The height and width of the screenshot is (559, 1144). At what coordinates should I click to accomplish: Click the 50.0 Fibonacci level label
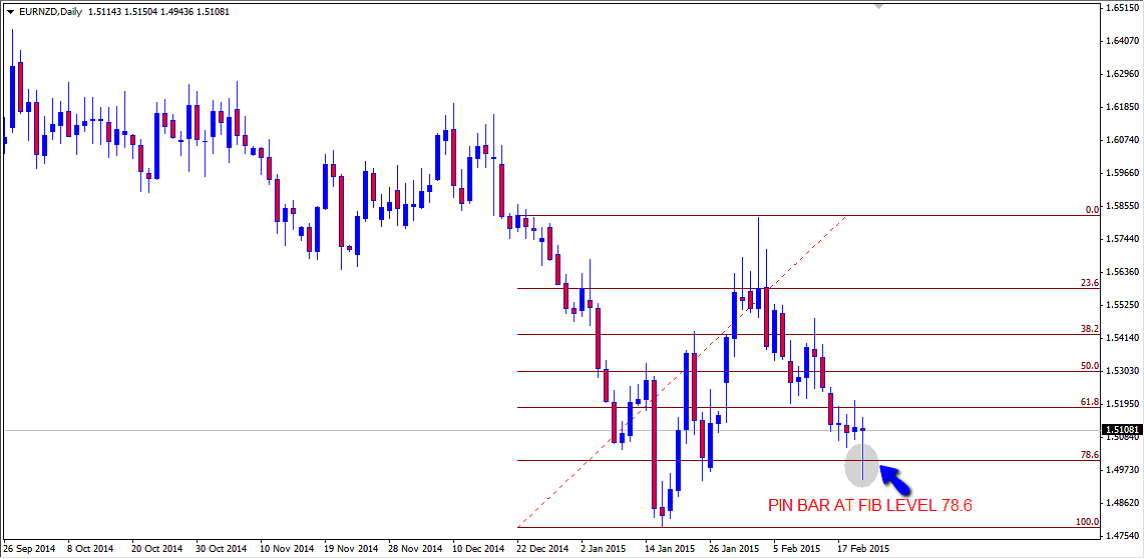(1090, 366)
